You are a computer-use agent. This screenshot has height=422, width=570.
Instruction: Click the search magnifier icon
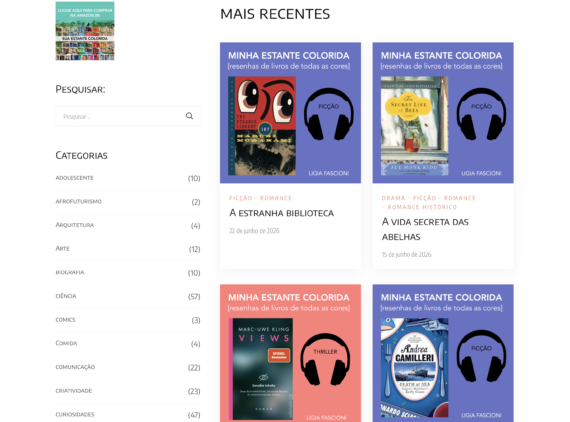[x=189, y=116]
